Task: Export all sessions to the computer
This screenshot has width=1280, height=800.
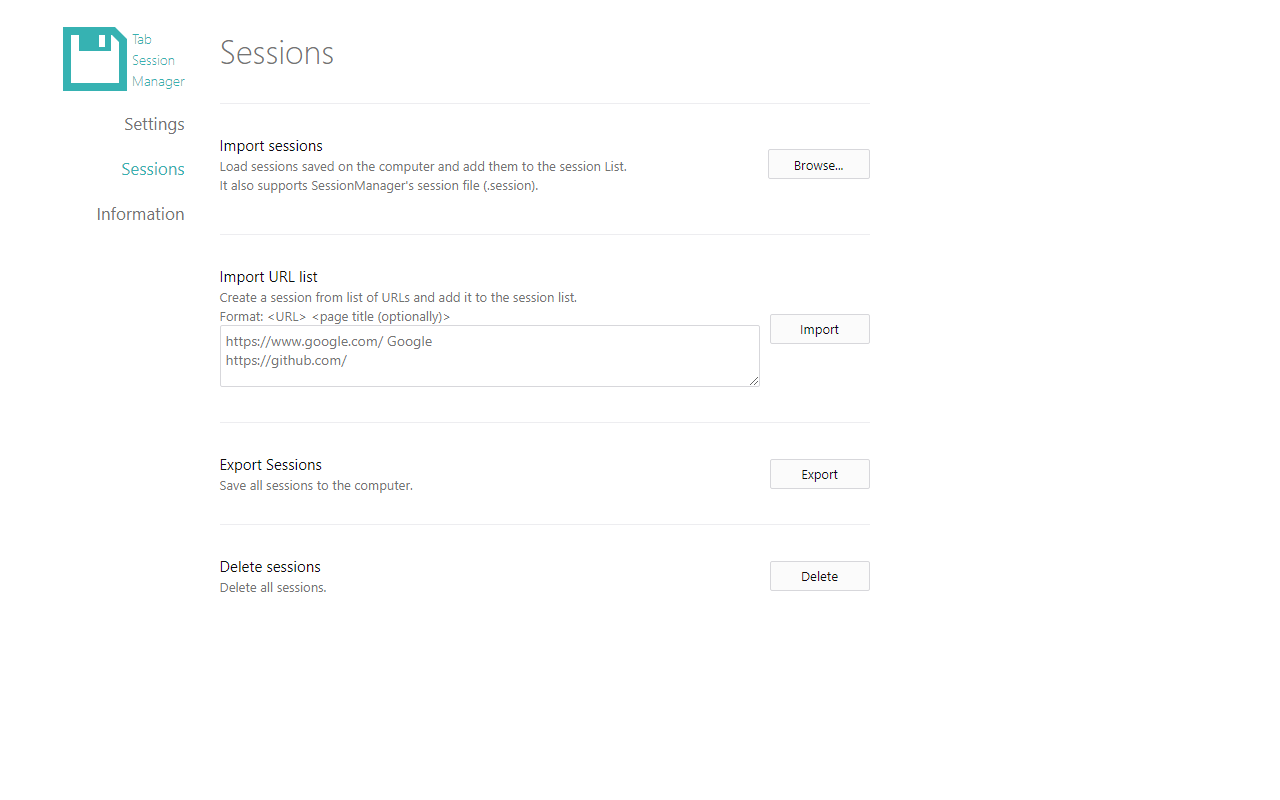Action: point(819,473)
